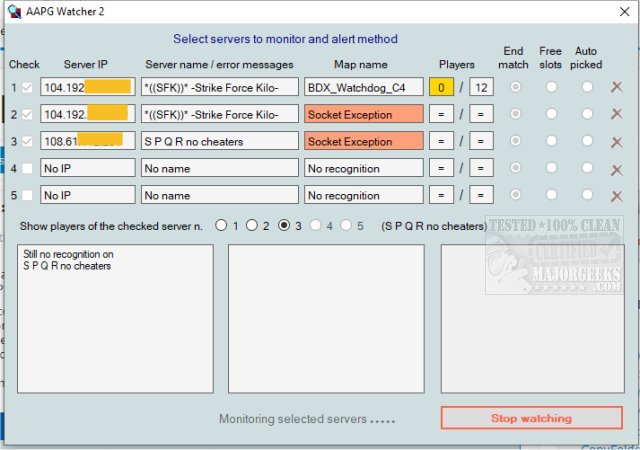640x450 pixels.
Task: Click the red X delete icon for server row 1
Action: [616, 87]
